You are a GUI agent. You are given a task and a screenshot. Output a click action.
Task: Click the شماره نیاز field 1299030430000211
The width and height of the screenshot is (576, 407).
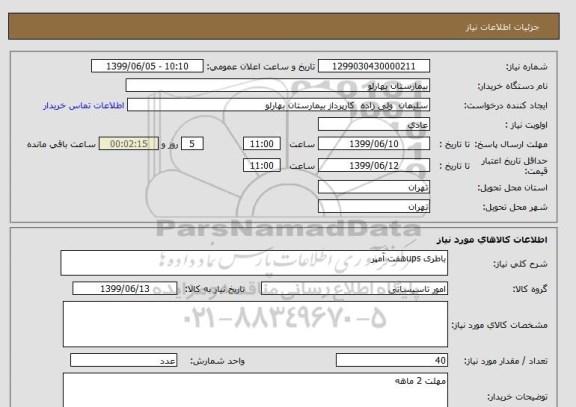[x=374, y=66]
